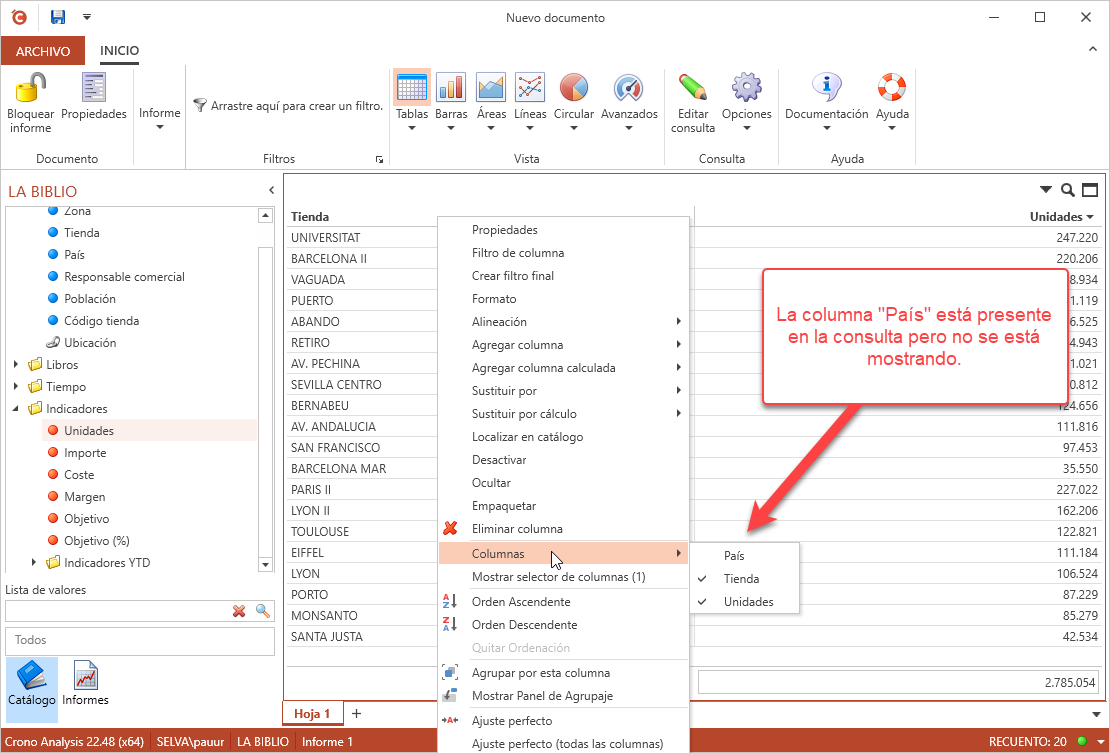
Task: Enable the País column in submenu
Action: (x=734, y=556)
